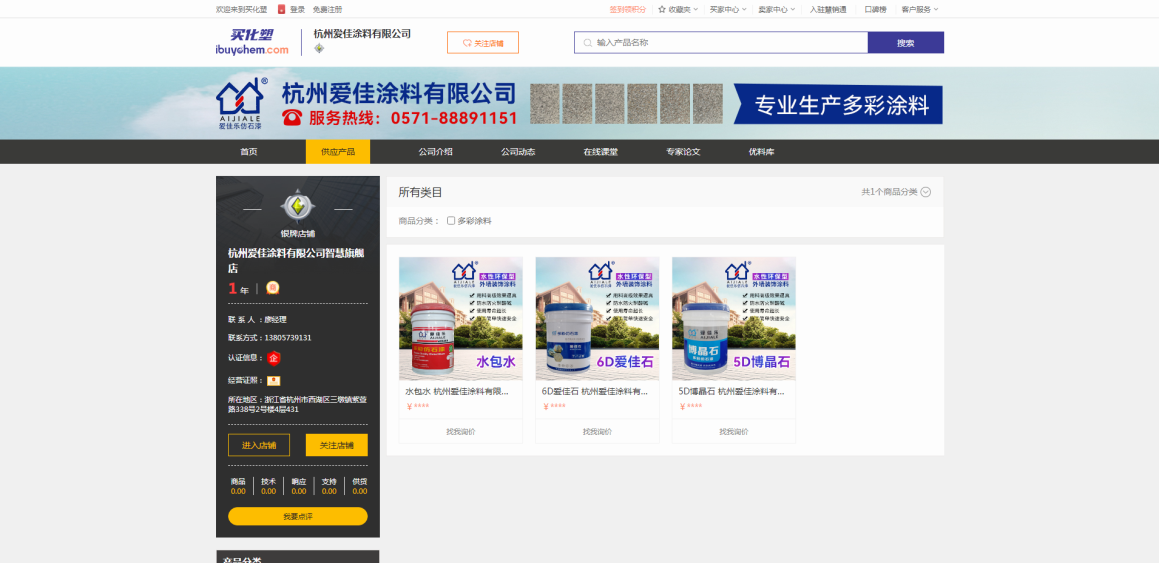Click the 商品 0.00 rating score
Image resolution: width=1159 pixels, height=563 pixels.
coord(238,486)
